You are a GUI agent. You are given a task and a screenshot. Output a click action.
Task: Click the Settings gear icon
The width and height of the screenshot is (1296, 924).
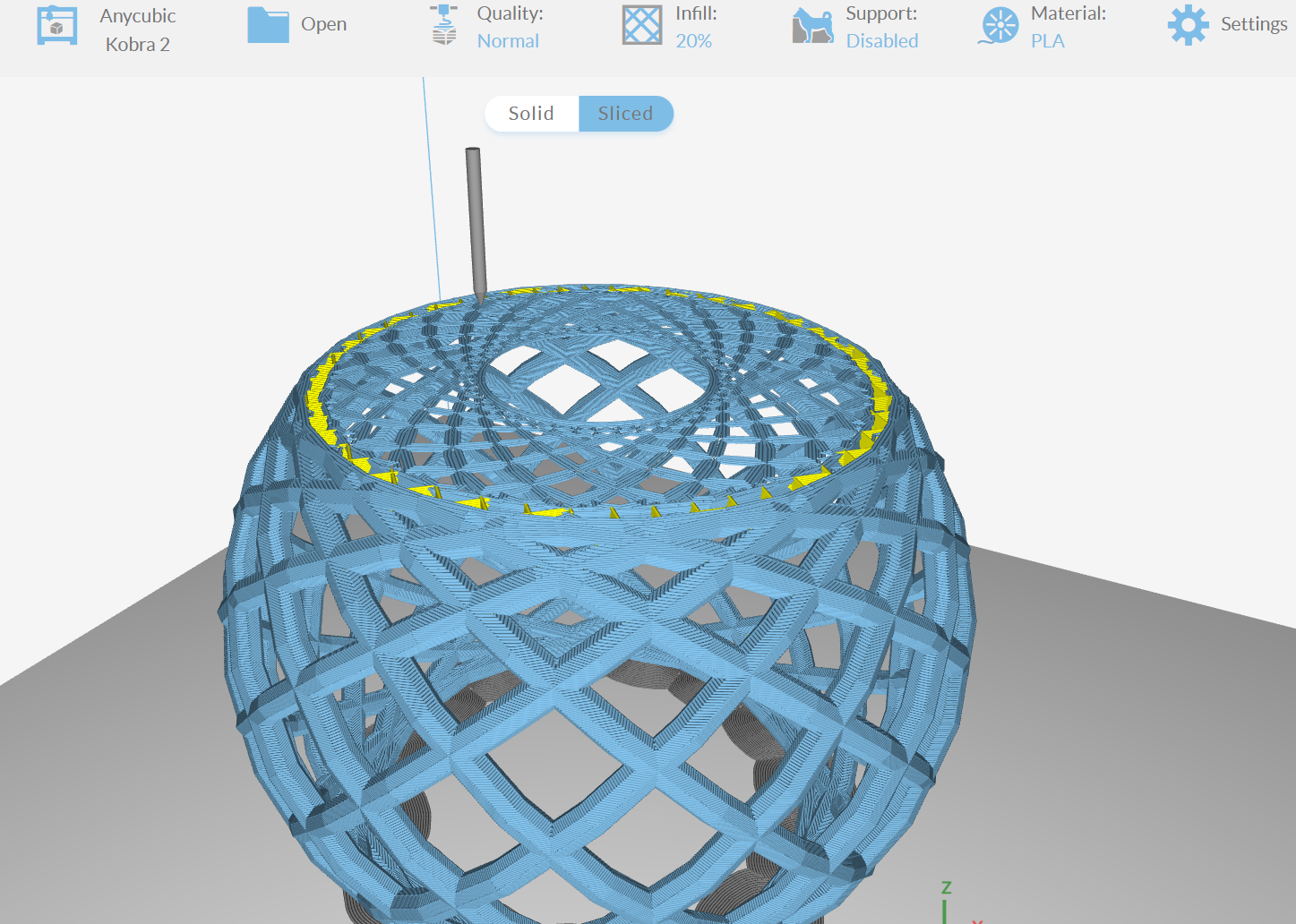pyautogui.click(x=1188, y=25)
